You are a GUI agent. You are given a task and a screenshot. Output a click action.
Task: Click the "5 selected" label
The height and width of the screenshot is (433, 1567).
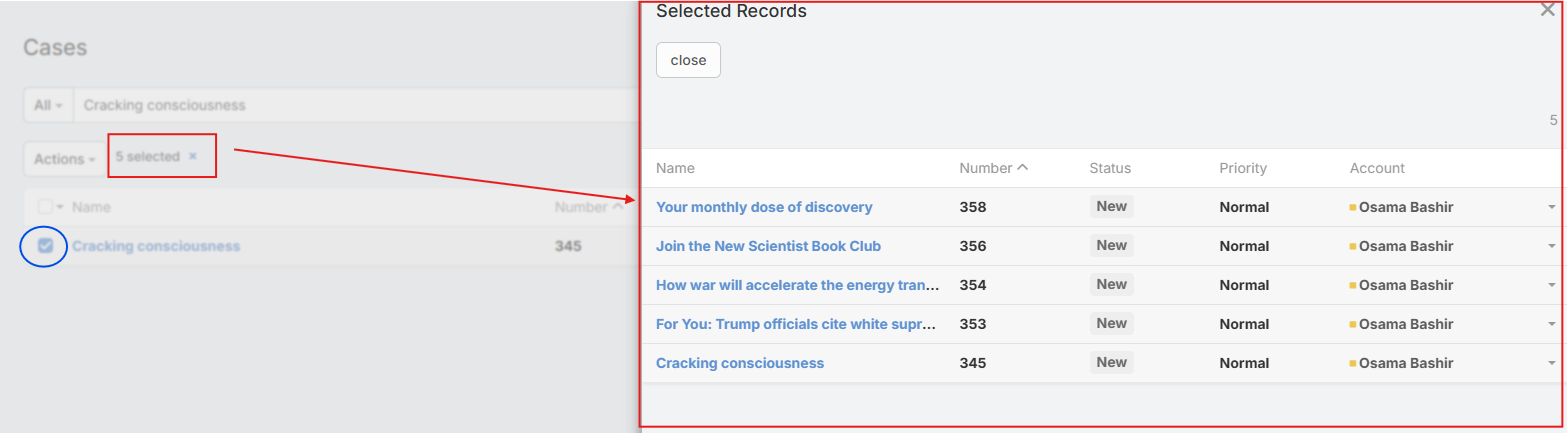pyautogui.click(x=147, y=157)
